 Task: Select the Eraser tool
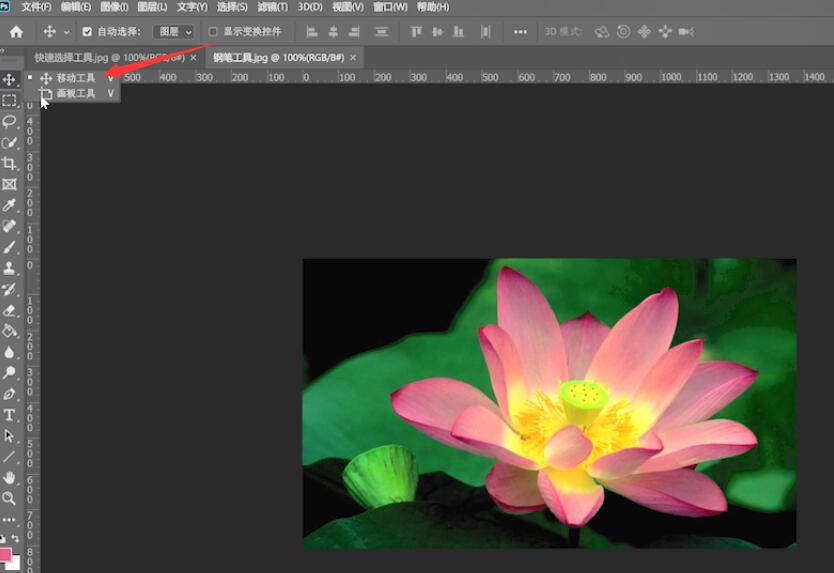[x=9, y=310]
